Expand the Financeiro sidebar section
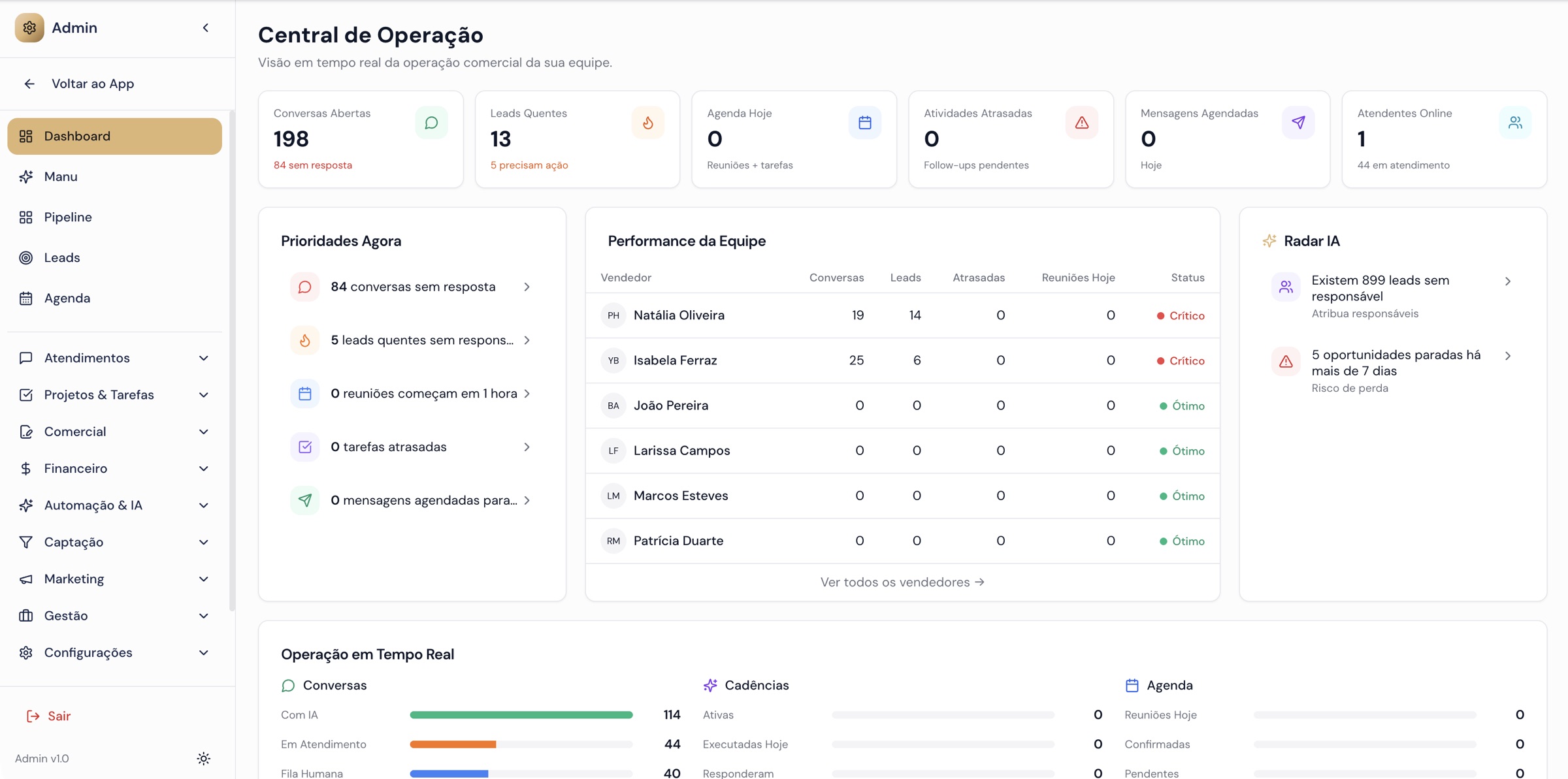This screenshot has height=779, width=1568. 115,468
